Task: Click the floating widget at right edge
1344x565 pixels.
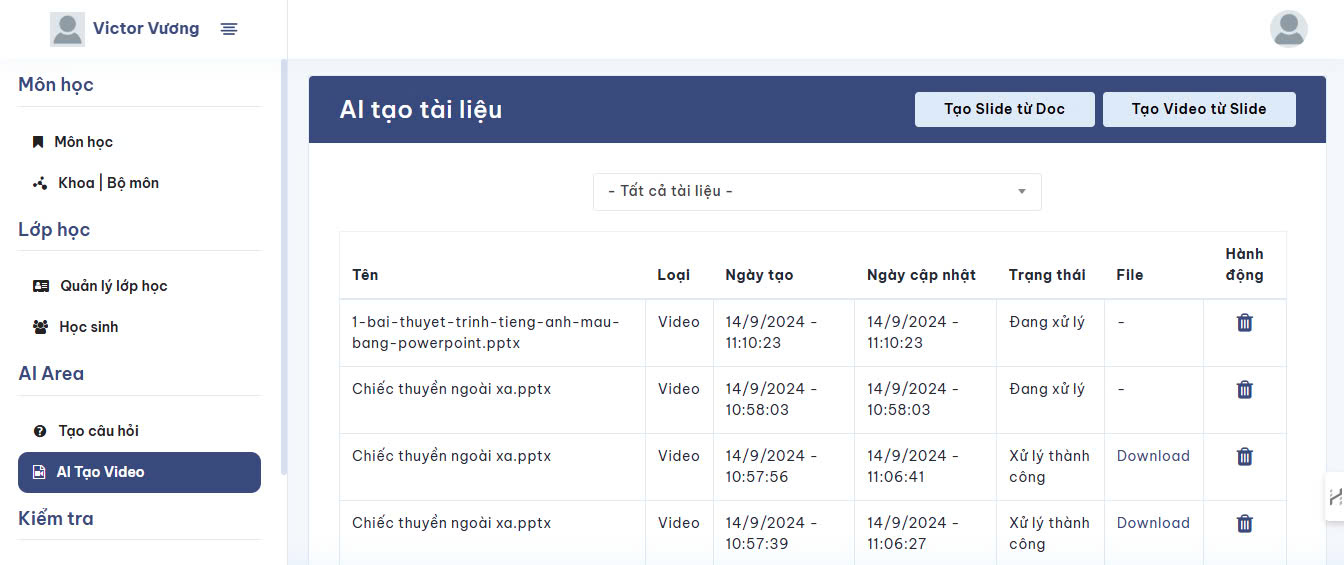Action: (x=1334, y=496)
